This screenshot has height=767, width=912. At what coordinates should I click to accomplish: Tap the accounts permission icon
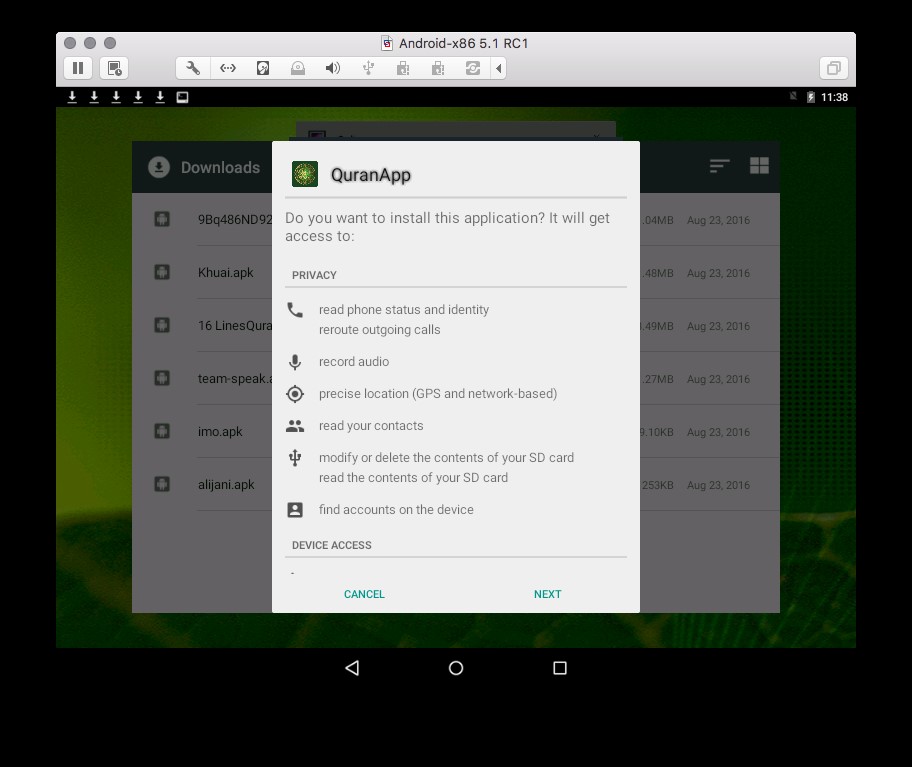point(295,510)
